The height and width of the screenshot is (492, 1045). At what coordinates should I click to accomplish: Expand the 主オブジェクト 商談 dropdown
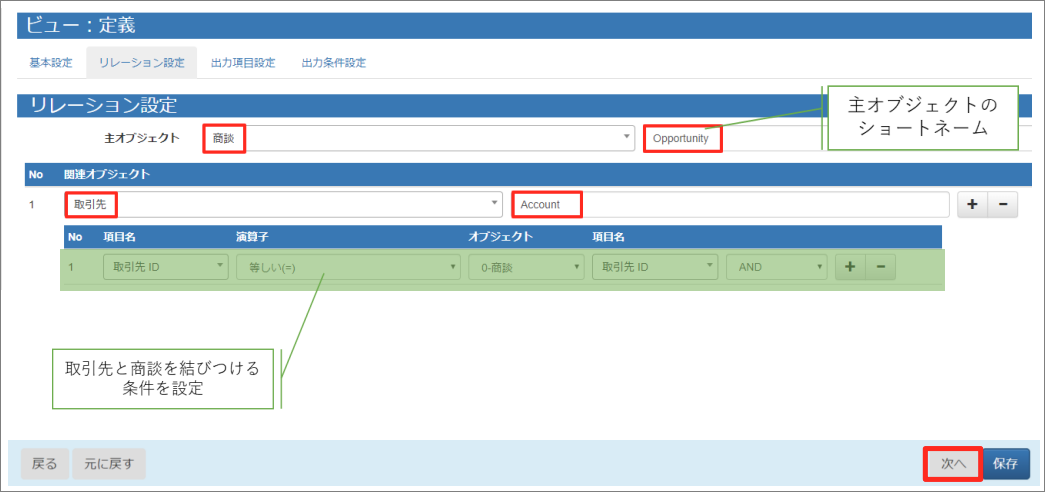tap(418, 138)
